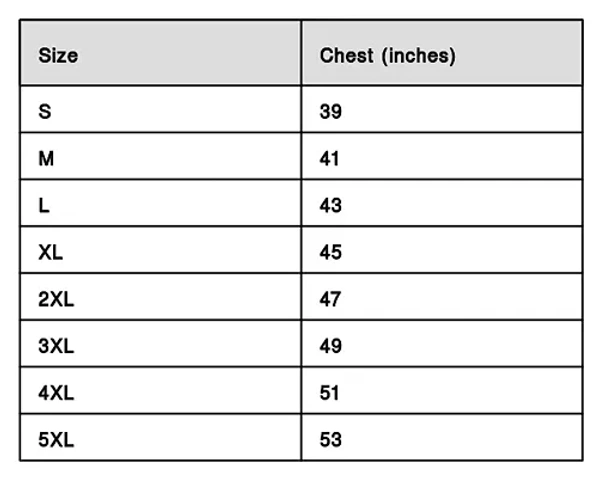This screenshot has height=478, width=600.
Task: Highlight the chest value 53
Action: (x=331, y=439)
